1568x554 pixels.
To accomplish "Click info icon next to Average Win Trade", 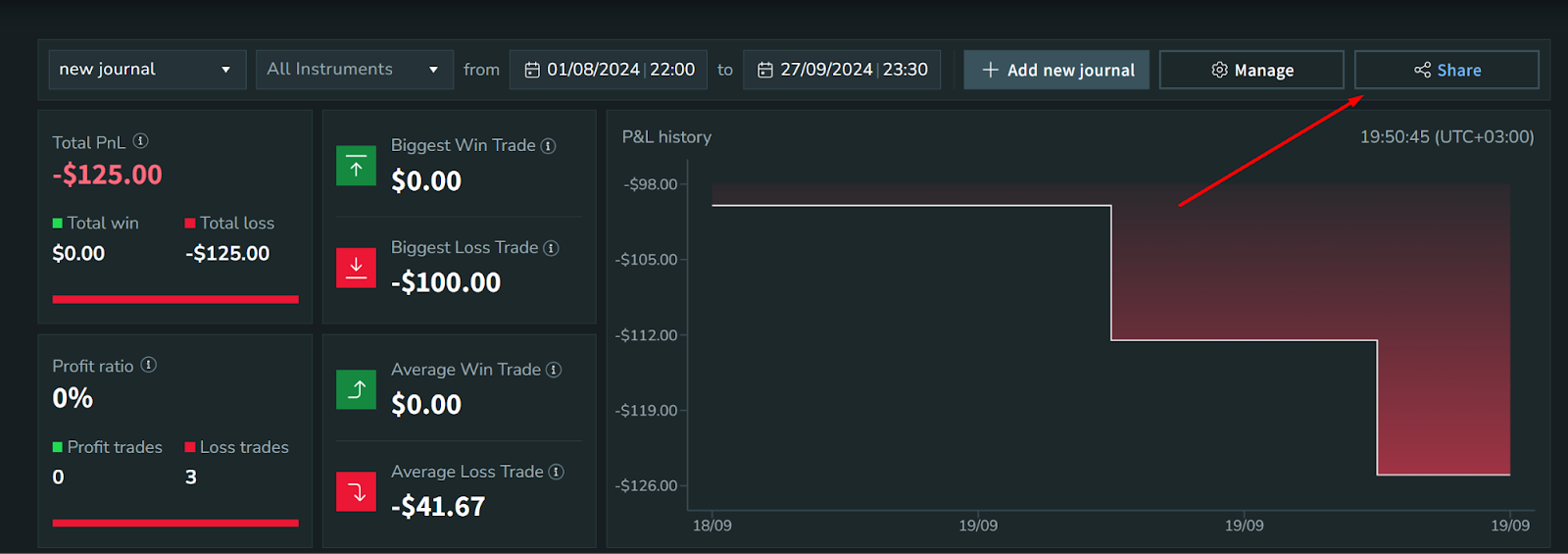I will coord(554,370).
